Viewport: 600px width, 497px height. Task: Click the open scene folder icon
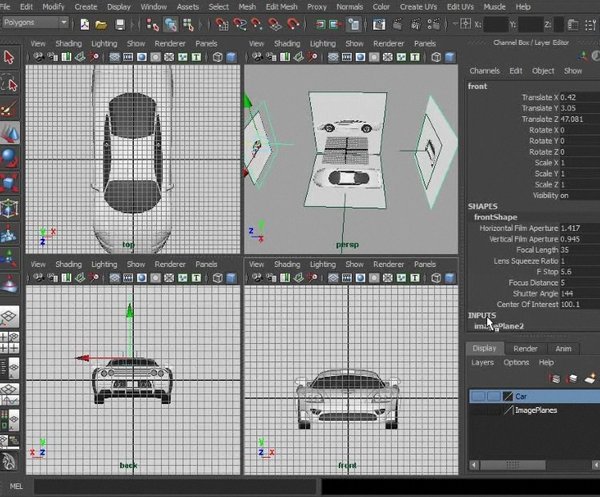pos(101,25)
